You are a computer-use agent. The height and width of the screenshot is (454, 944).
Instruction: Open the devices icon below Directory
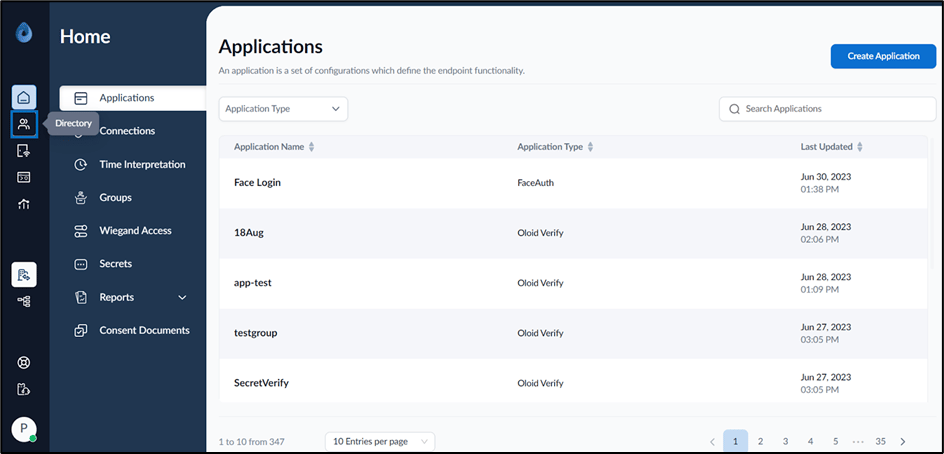coord(24,151)
